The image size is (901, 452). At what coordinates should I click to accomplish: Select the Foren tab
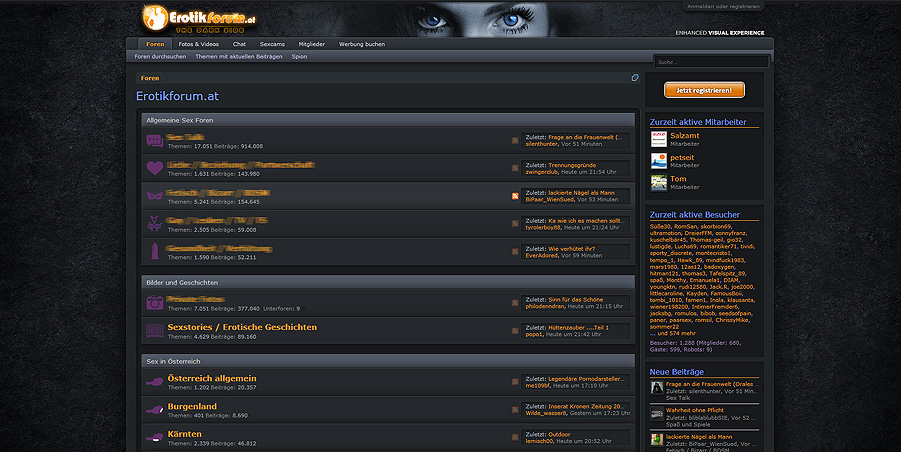[155, 44]
